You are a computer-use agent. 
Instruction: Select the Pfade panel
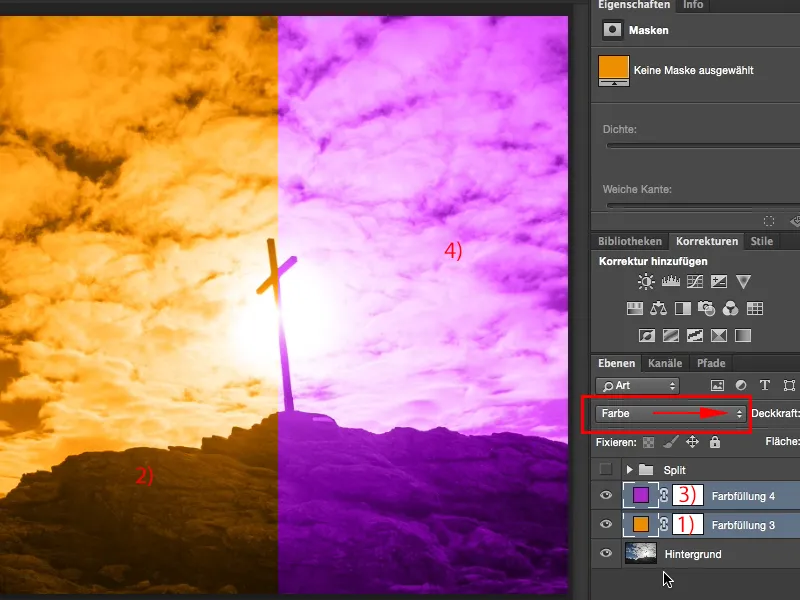pyautogui.click(x=712, y=363)
